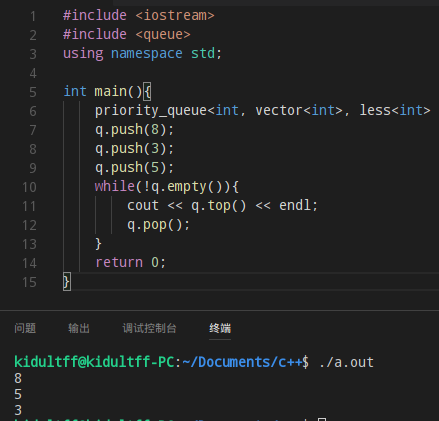Viewport: 439px width, 421px height.
Task: Place cursor on the <iostream> include
Action: pos(175,16)
